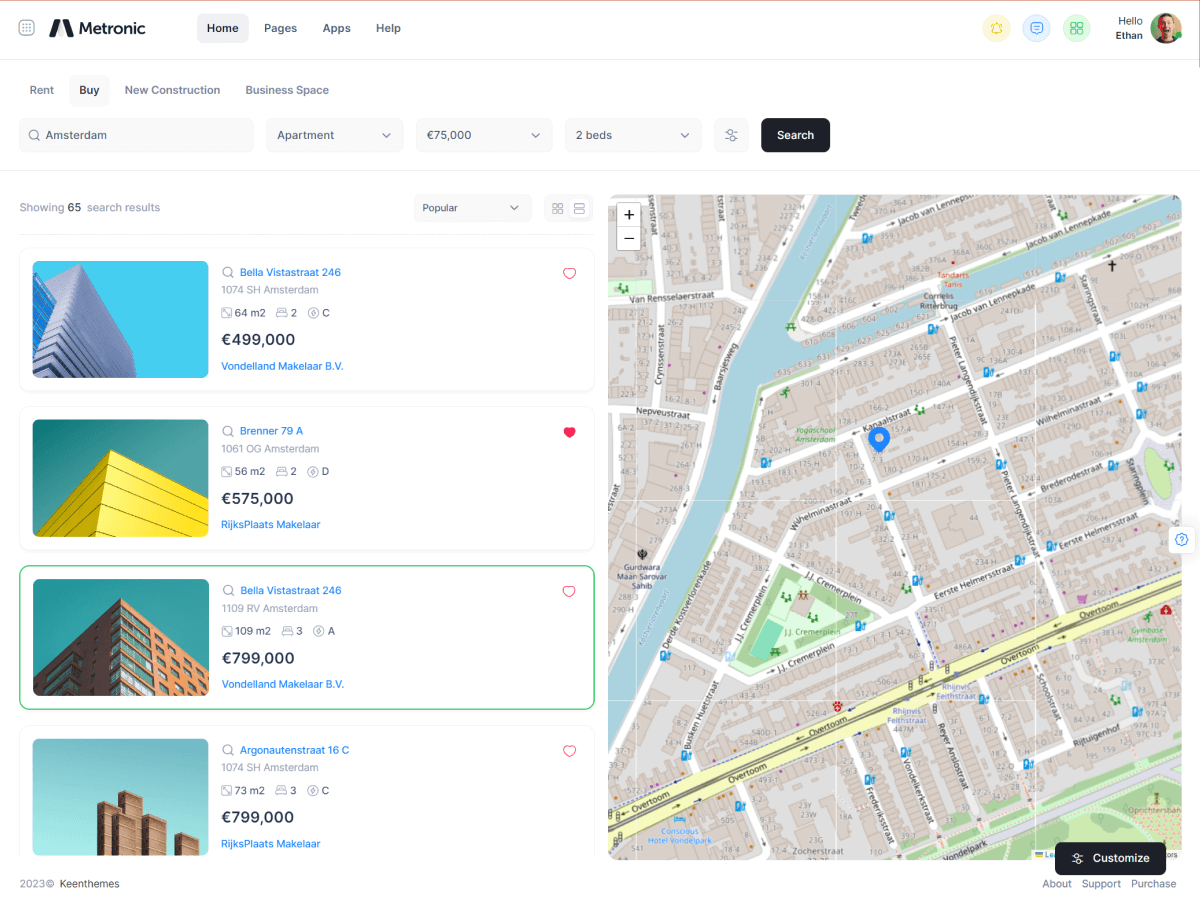1200x900 pixels.
Task: Unfavorite the Brenner 79 A listing
Action: pos(569,432)
